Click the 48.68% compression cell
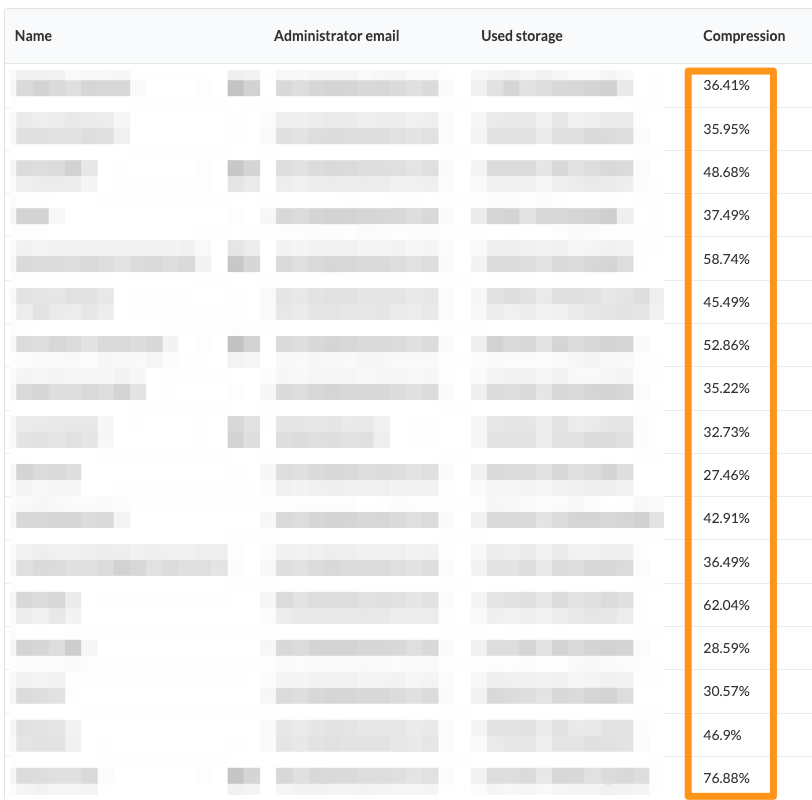 pos(726,172)
